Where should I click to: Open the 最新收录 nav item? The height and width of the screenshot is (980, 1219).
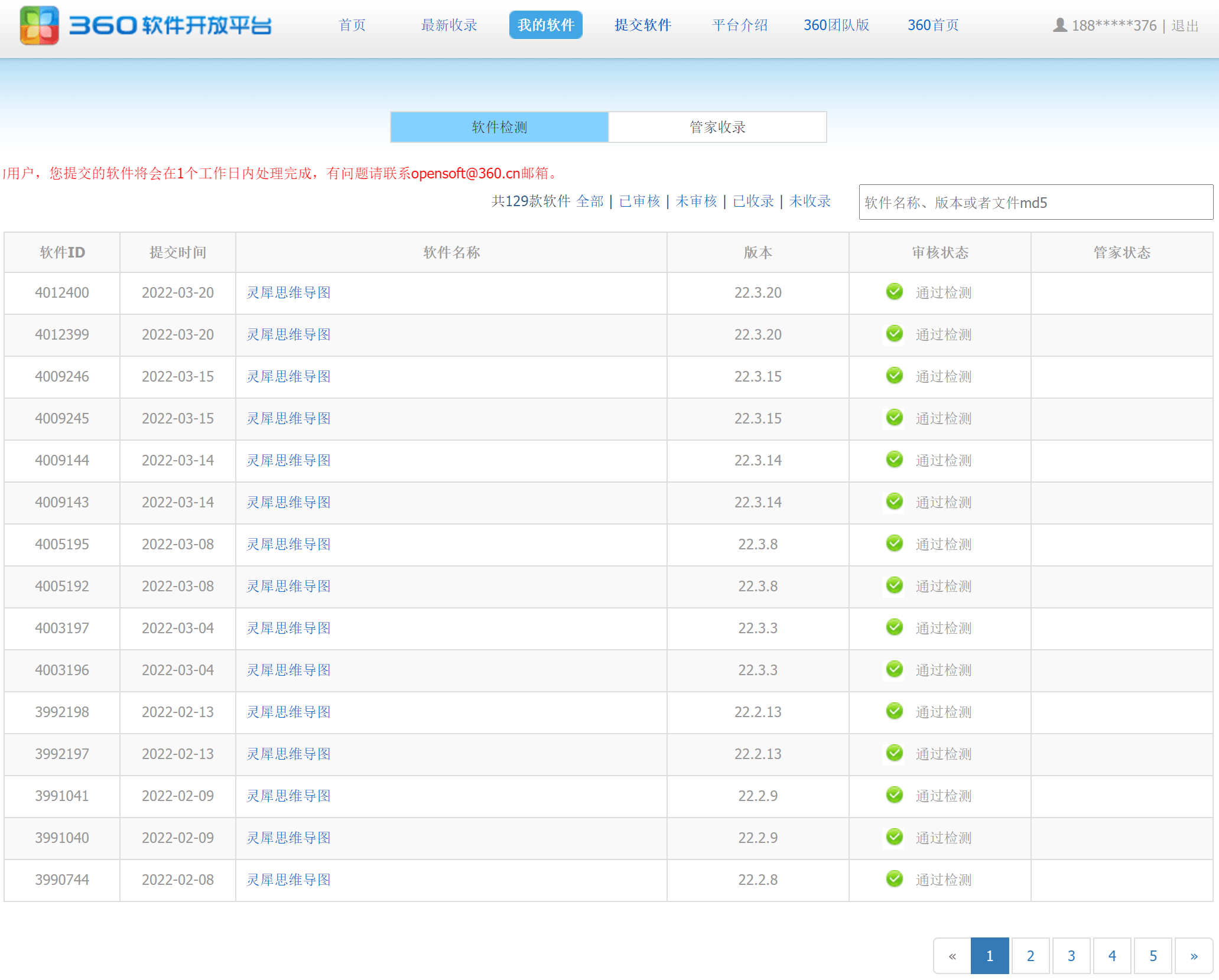(449, 25)
